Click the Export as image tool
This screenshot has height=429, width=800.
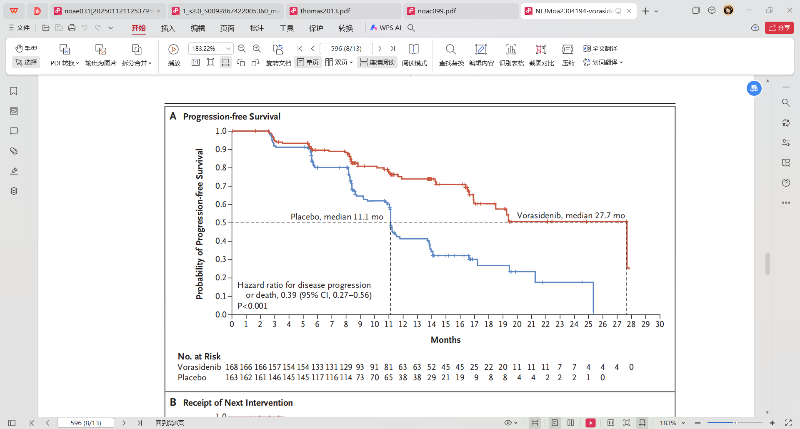tap(101, 55)
